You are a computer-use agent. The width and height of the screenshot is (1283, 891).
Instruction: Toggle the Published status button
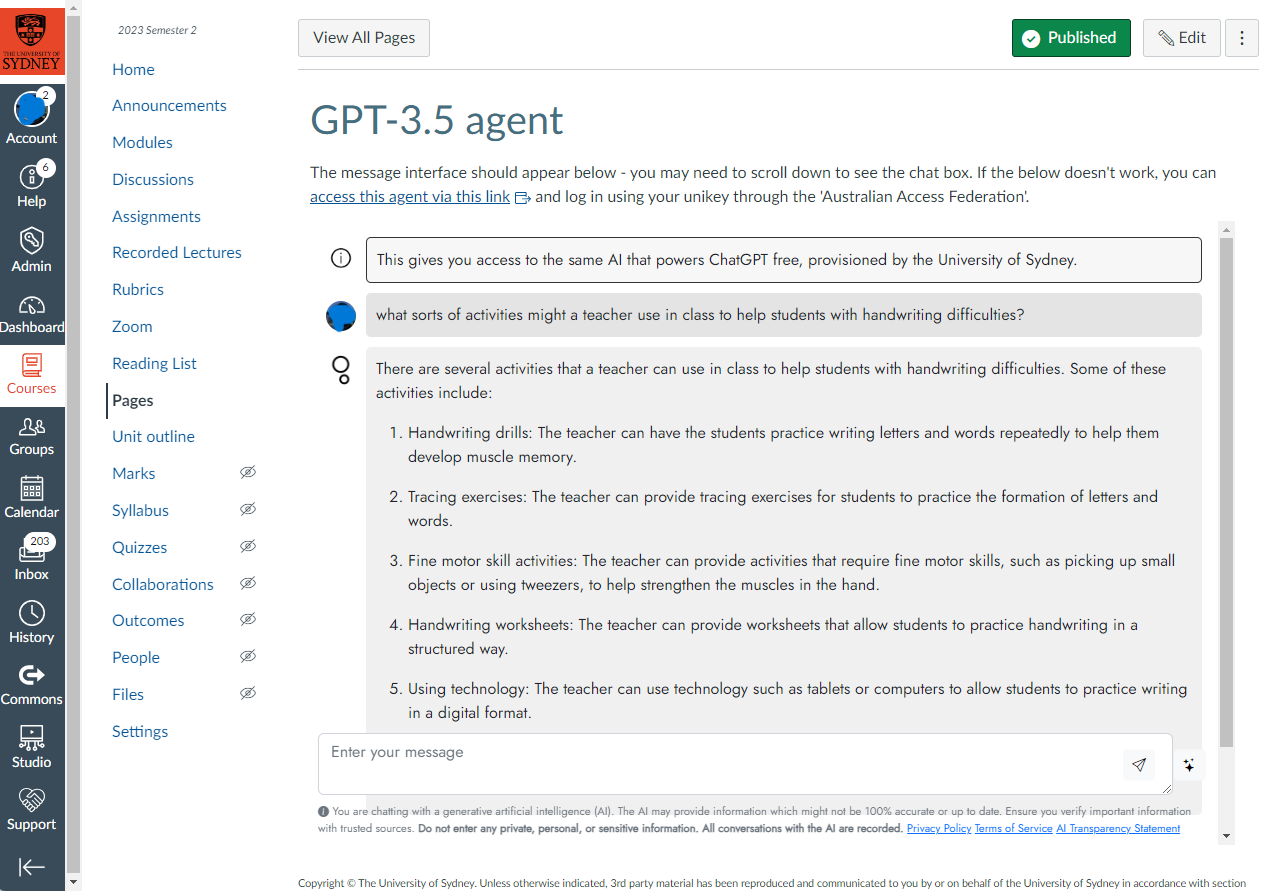click(1070, 38)
